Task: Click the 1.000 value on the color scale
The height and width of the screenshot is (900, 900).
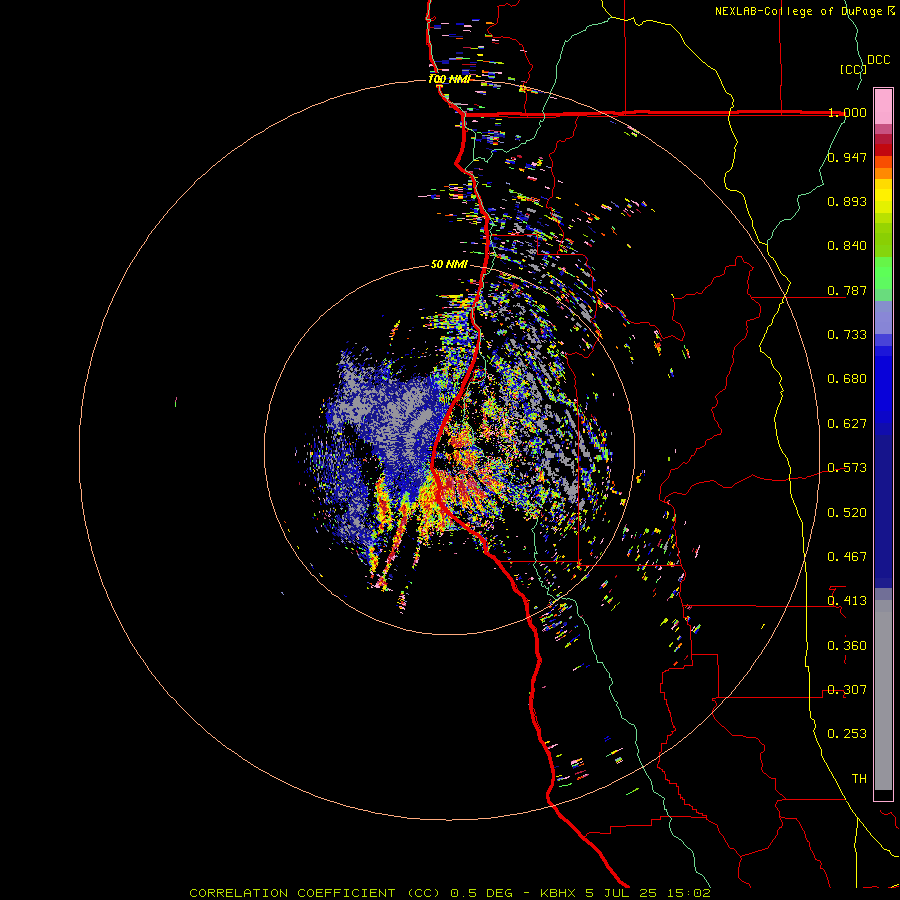Action: (x=847, y=112)
